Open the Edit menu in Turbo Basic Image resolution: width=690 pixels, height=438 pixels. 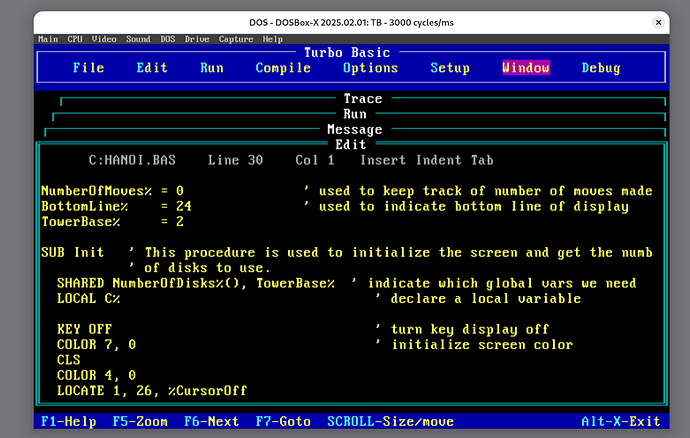[x=152, y=68]
